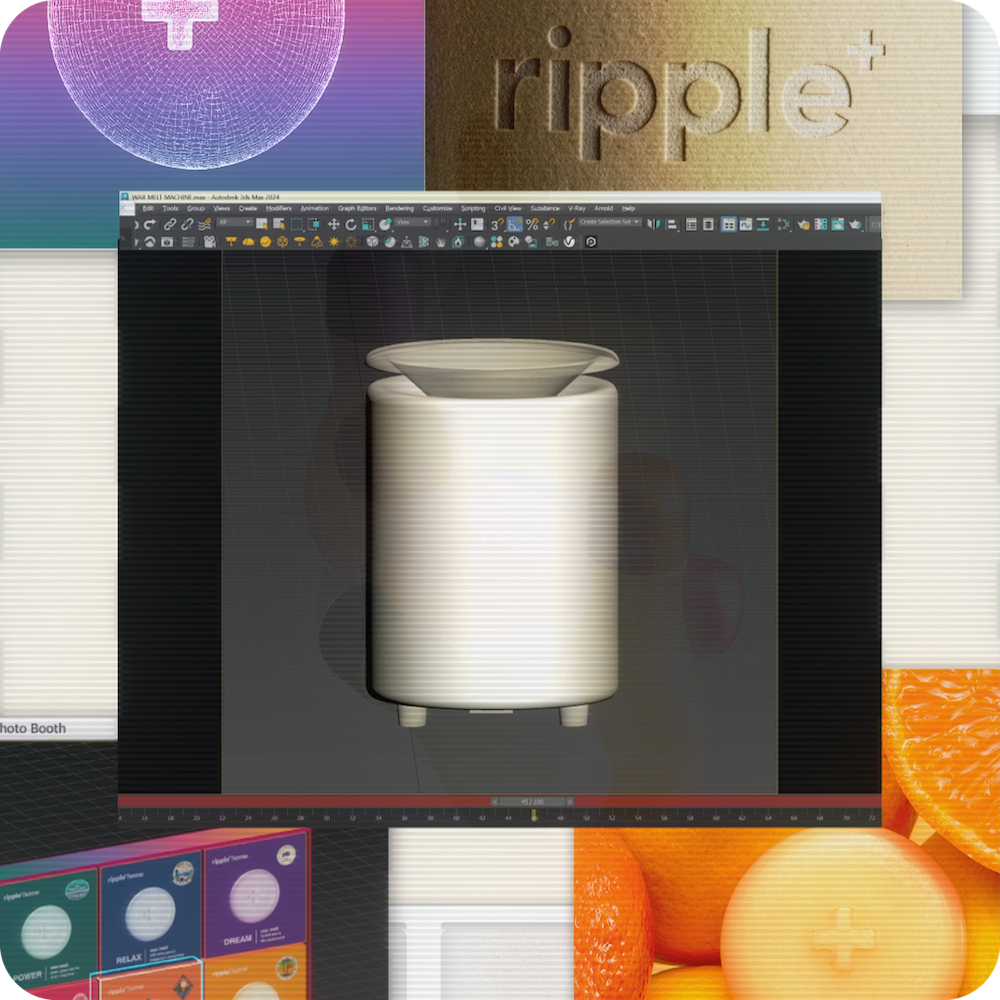Open the View reference coordinate dropdown
The image size is (1000, 1000).
click(412, 222)
